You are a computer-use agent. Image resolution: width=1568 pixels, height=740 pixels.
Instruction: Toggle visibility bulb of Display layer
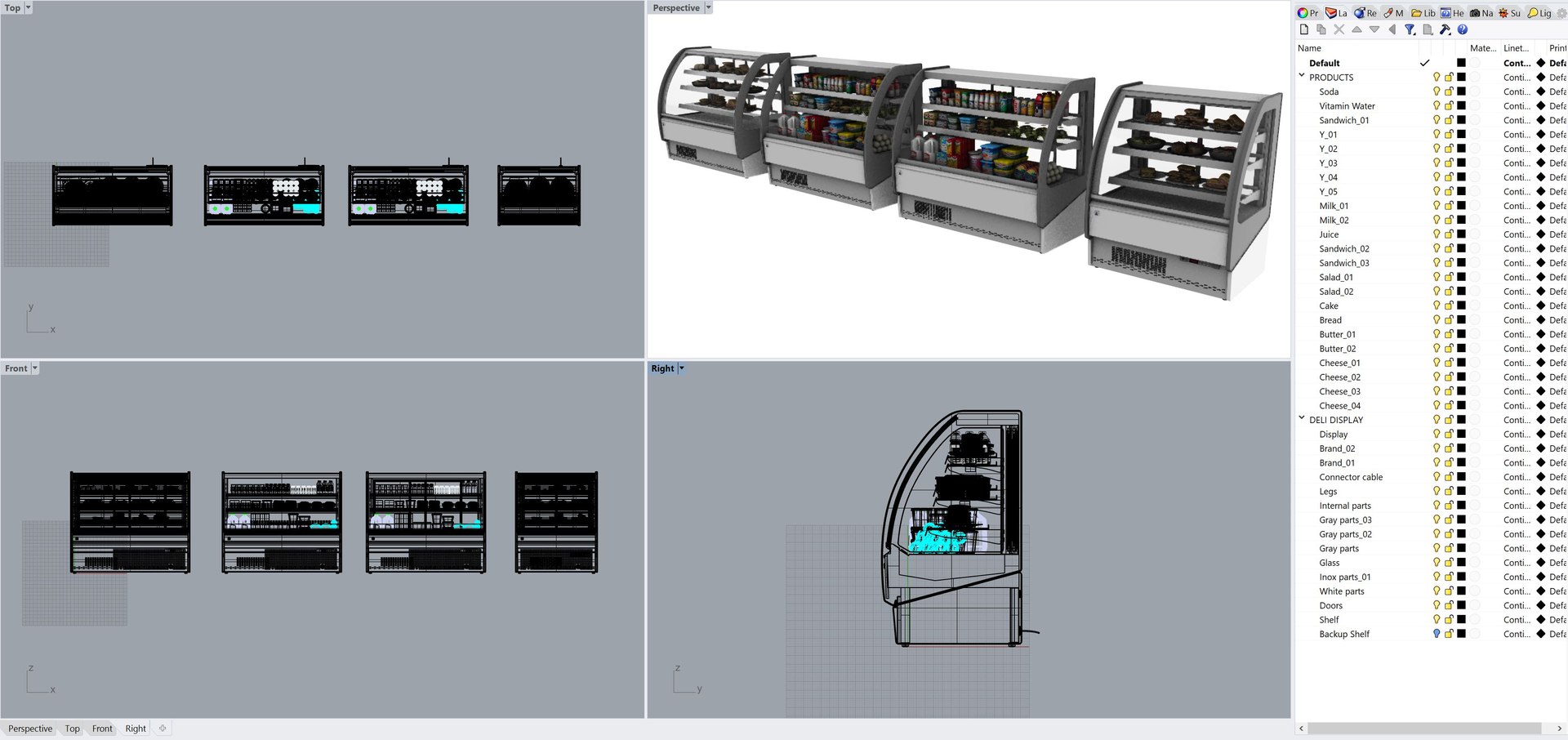click(1437, 434)
